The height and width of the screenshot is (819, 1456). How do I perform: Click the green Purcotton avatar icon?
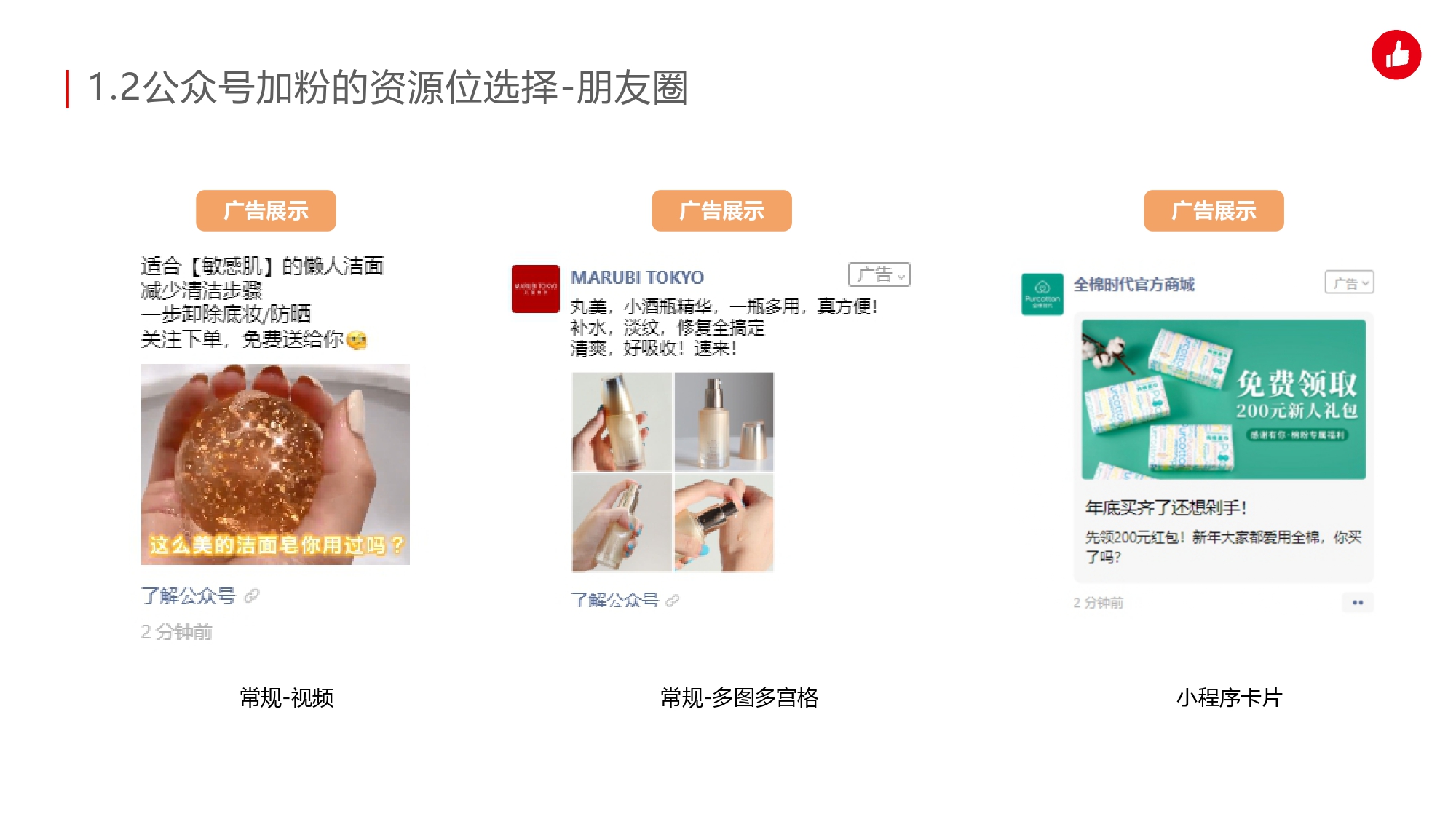pos(1042,294)
